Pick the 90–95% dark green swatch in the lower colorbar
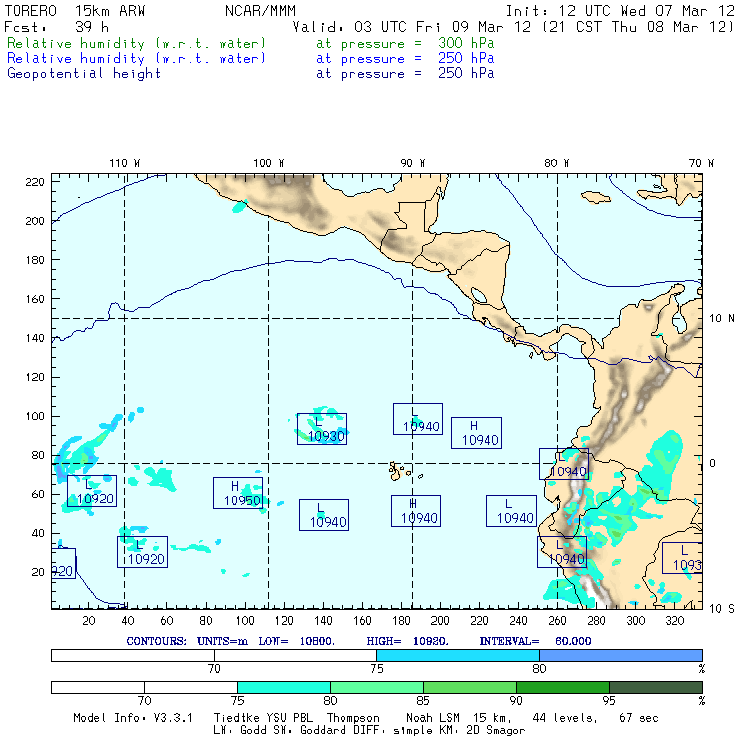The image size is (740, 740). 563,687
